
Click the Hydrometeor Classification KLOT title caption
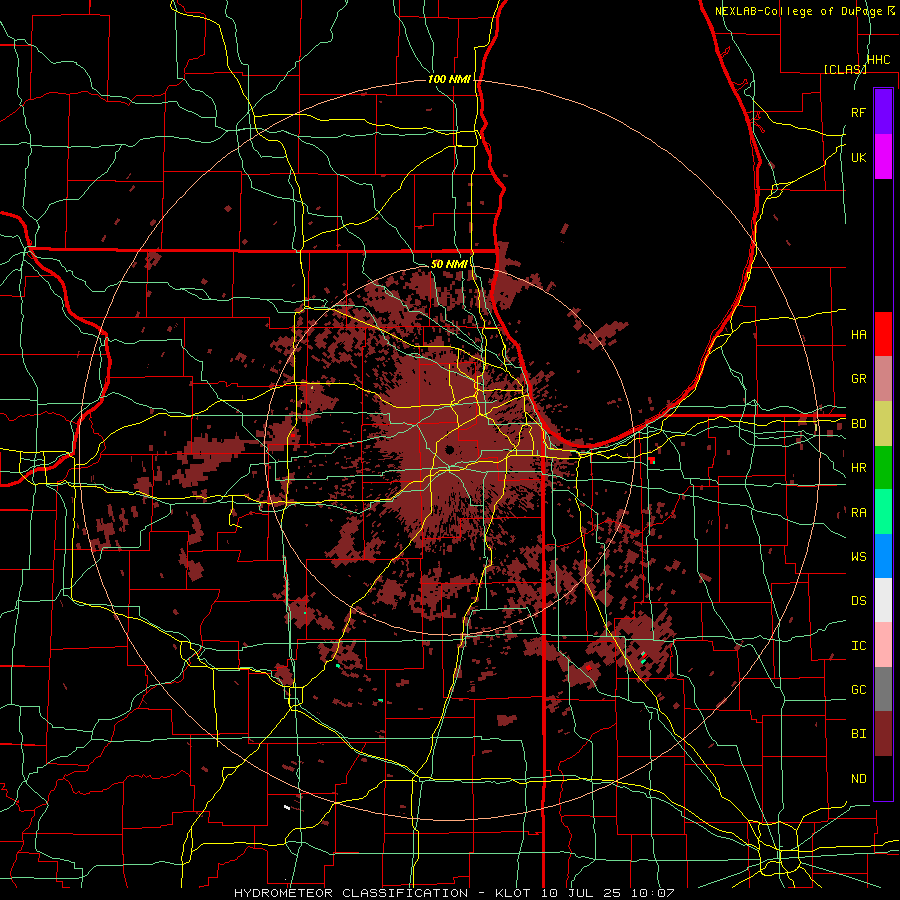(x=454, y=893)
